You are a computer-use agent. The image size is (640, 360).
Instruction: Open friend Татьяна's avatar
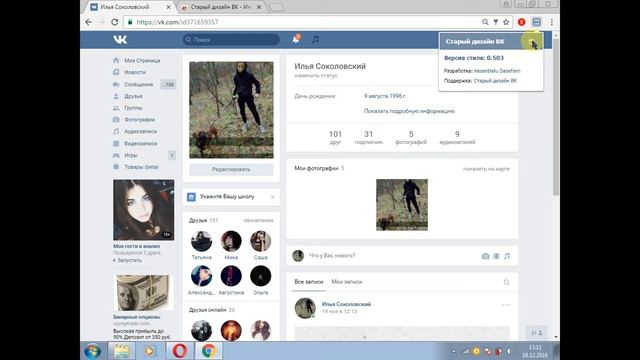pos(201,241)
